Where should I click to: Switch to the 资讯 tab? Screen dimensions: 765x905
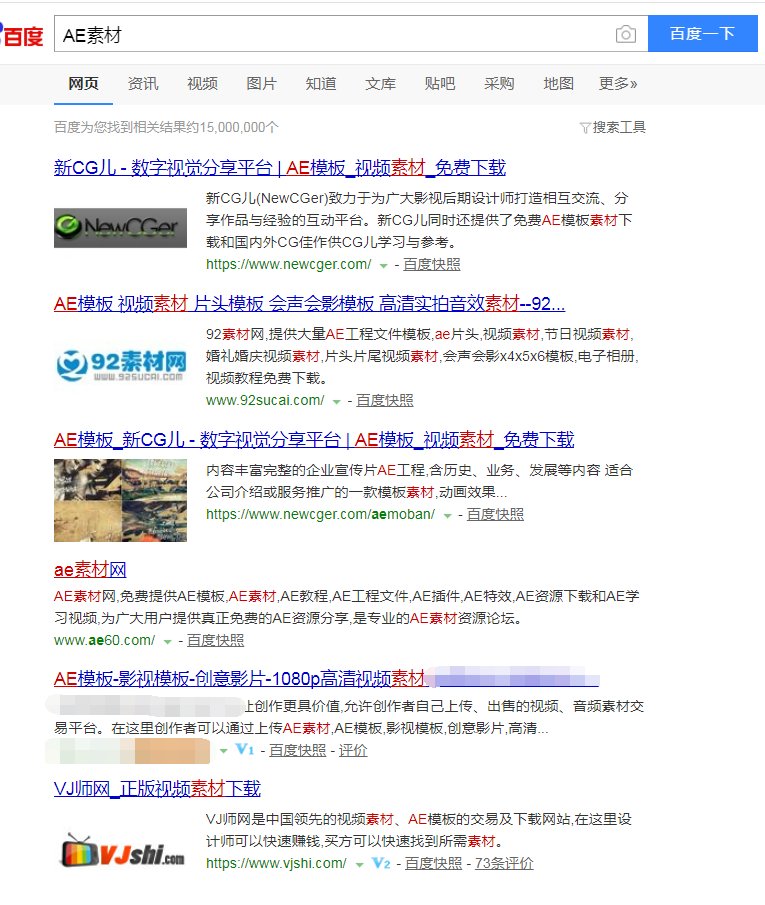[x=143, y=84]
